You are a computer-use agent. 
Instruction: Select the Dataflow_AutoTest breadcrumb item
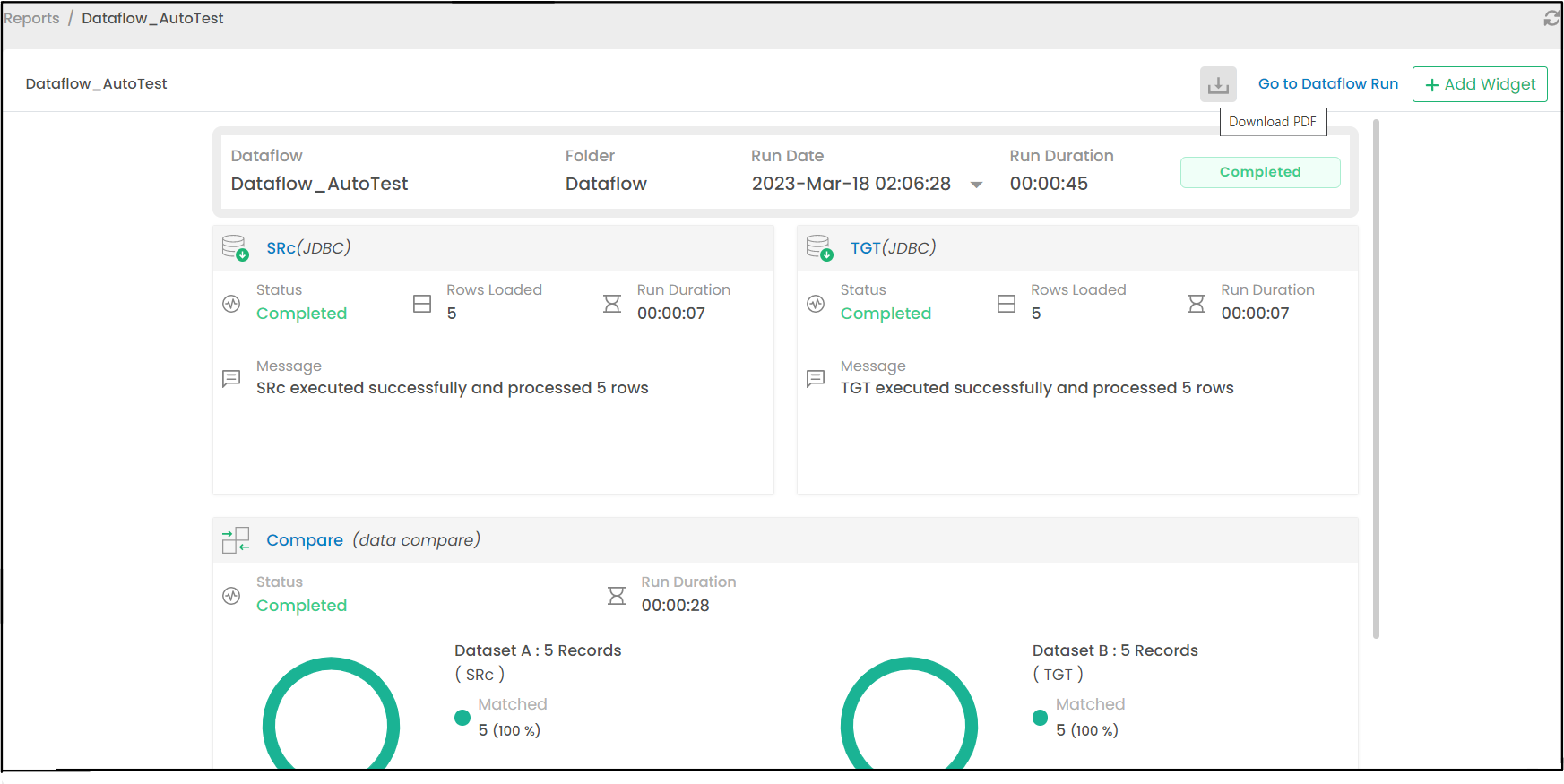point(152,18)
